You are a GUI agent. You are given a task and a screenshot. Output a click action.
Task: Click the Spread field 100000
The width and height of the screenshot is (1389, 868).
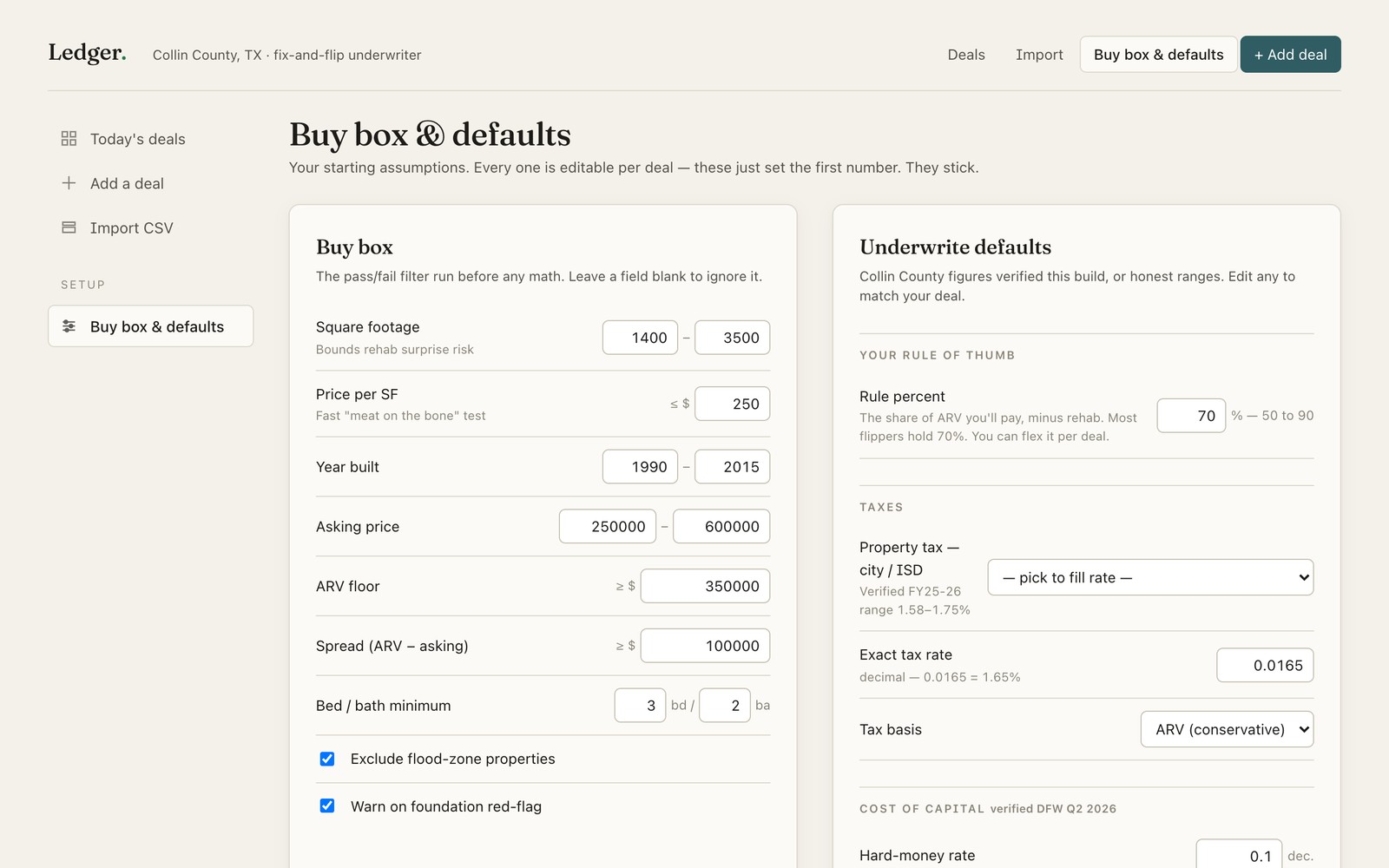point(705,646)
